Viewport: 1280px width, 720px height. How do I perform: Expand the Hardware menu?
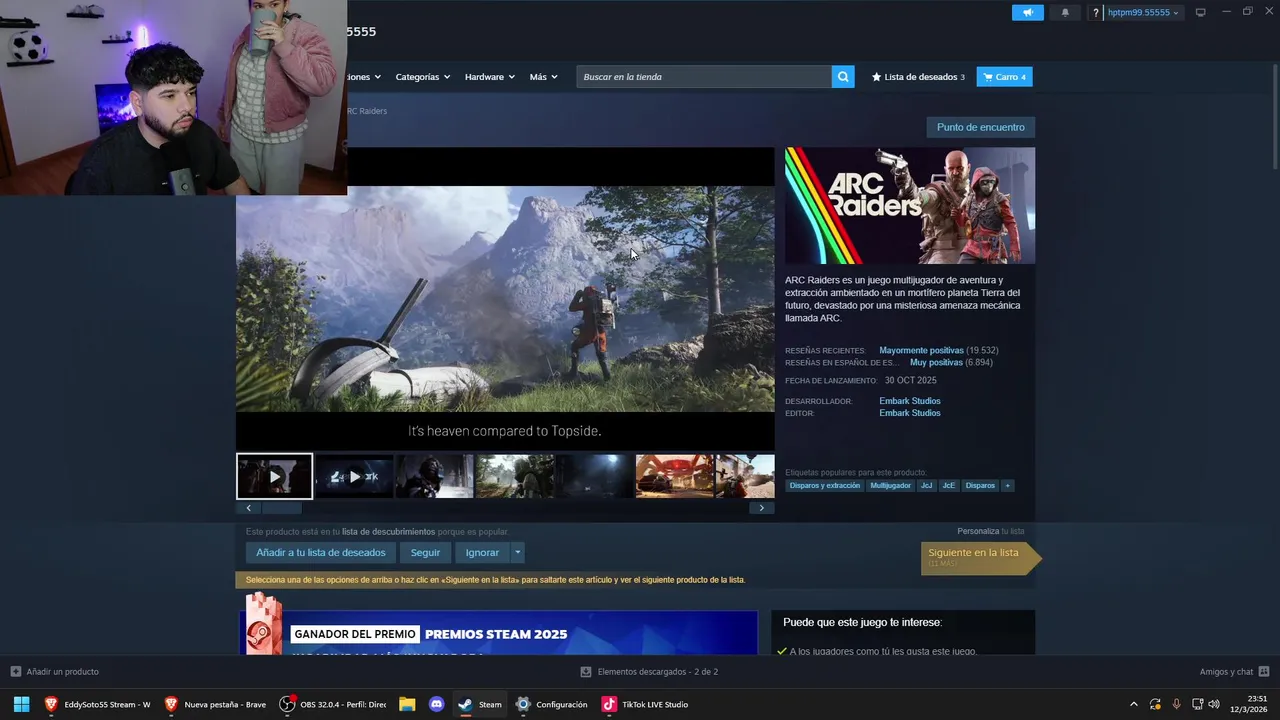pos(490,77)
